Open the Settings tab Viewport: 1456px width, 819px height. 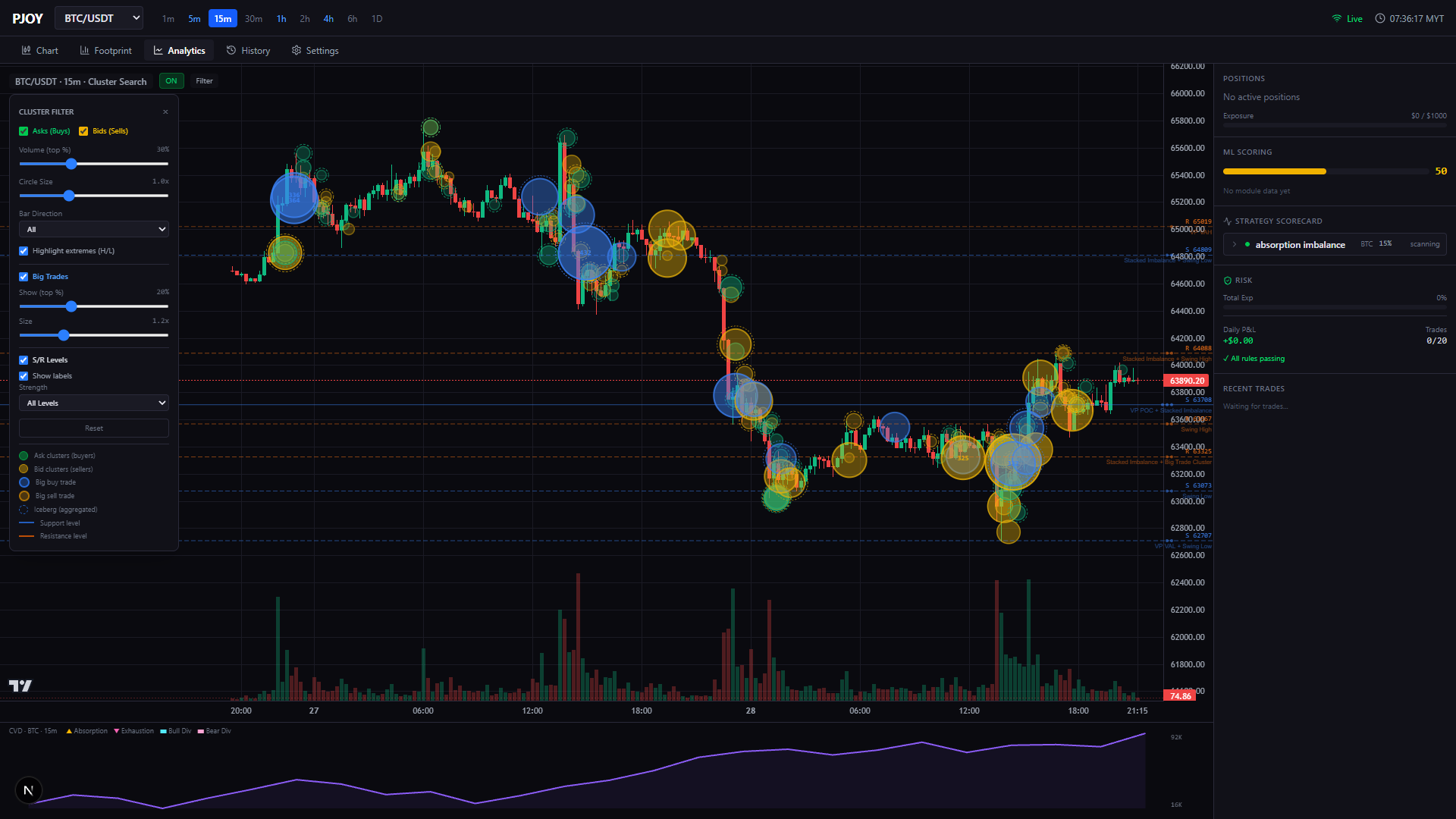(315, 51)
